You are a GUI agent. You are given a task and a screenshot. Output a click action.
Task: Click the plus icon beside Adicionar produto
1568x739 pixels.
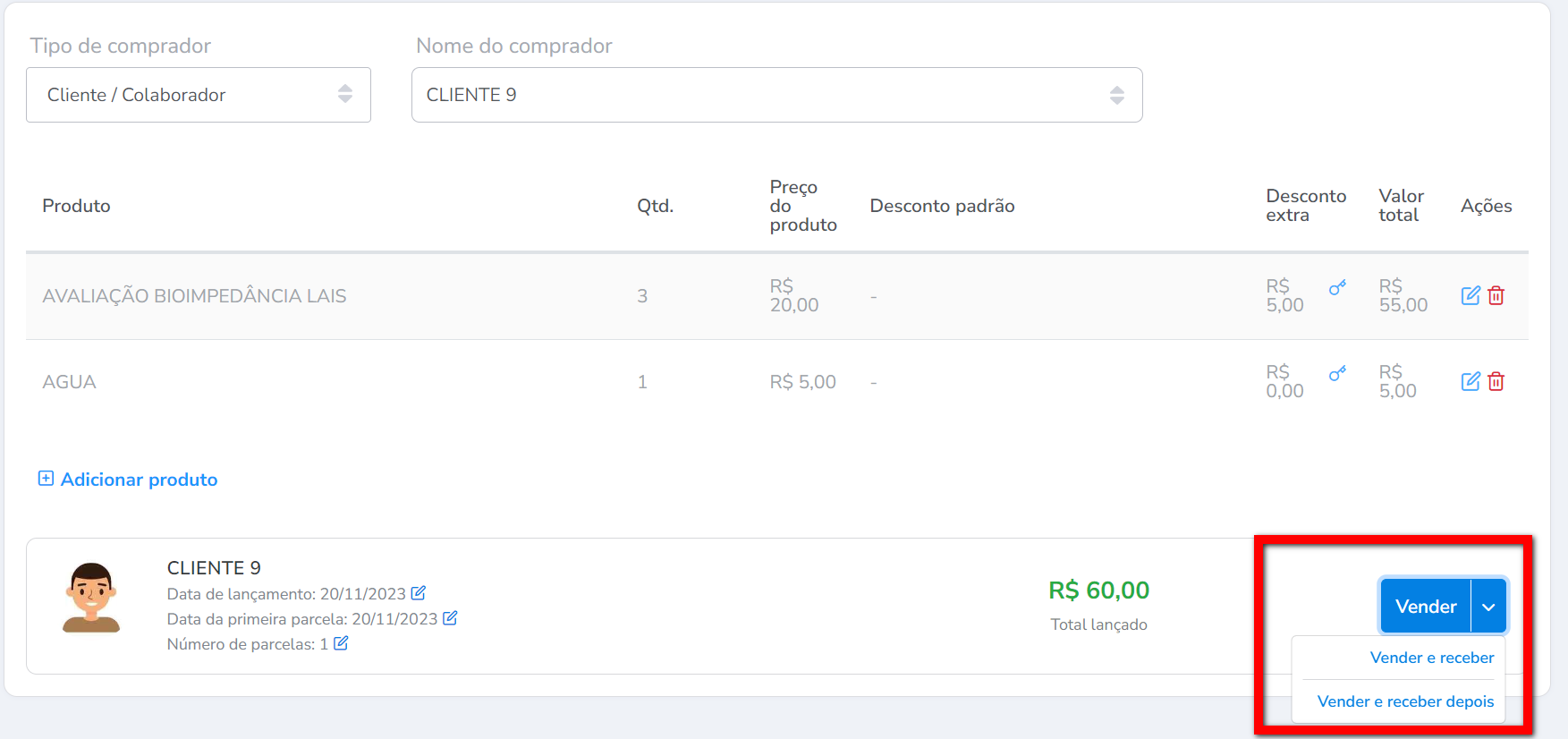pyautogui.click(x=46, y=479)
